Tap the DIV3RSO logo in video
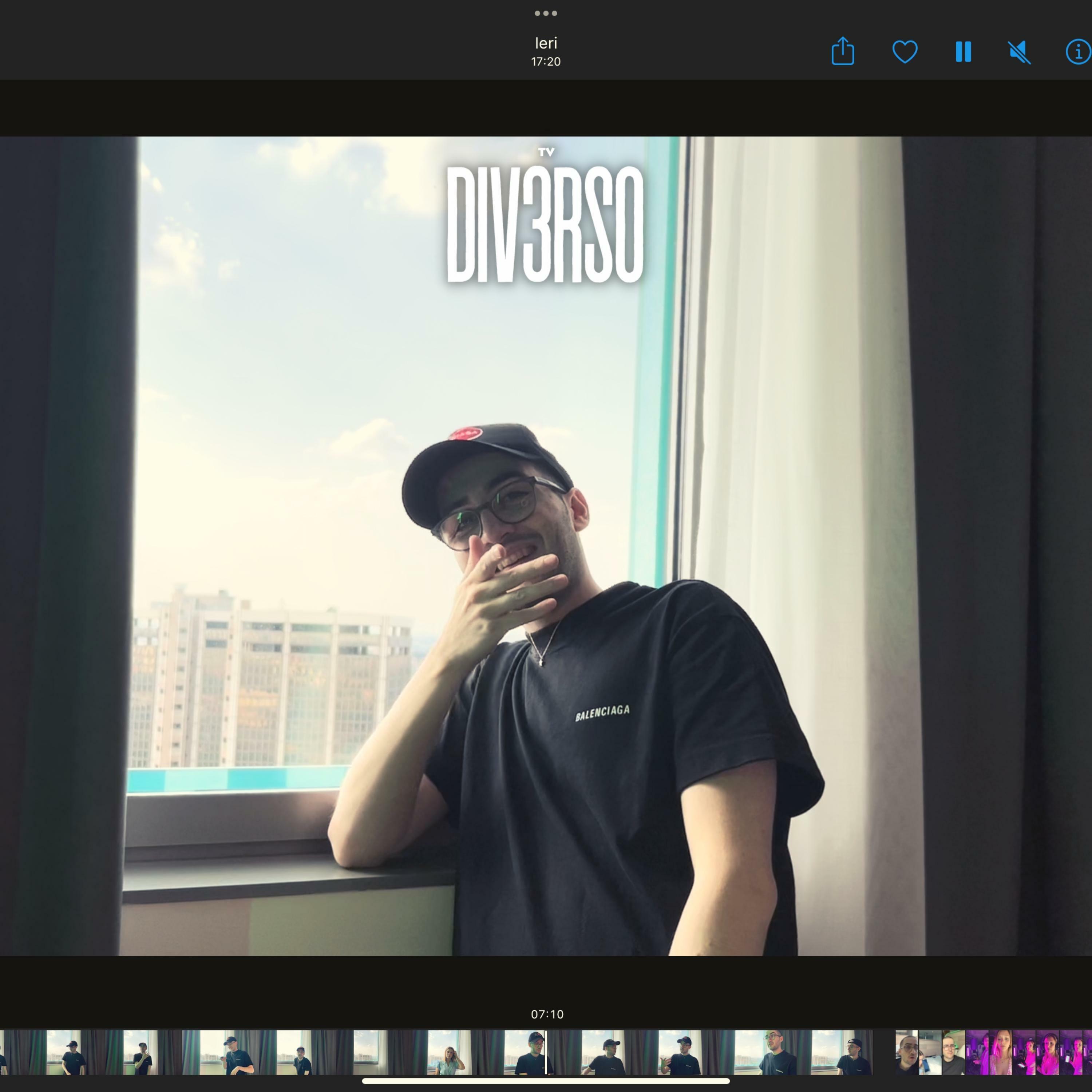 click(545, 224)
